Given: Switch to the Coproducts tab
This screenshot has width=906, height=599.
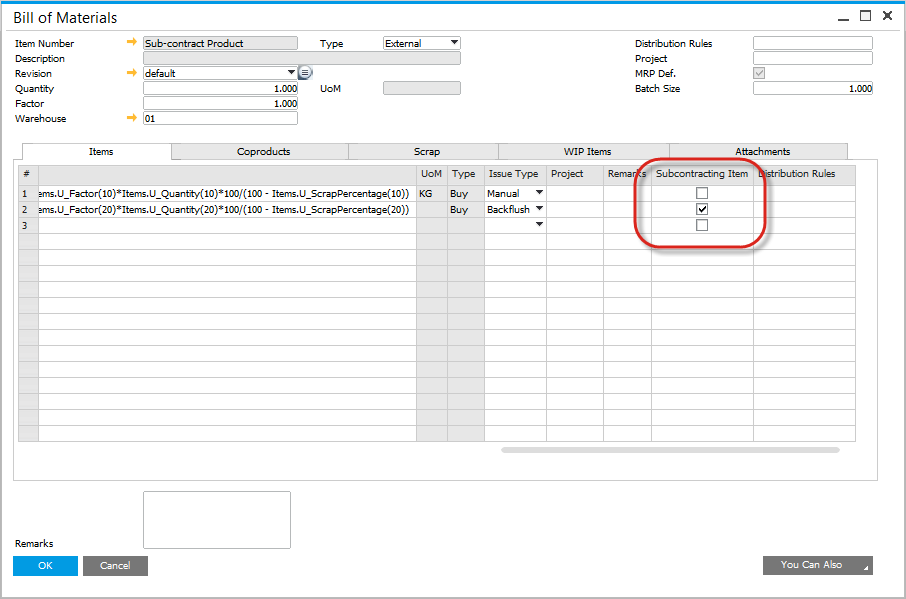Looking at the screenshot, I should (263, 152).
